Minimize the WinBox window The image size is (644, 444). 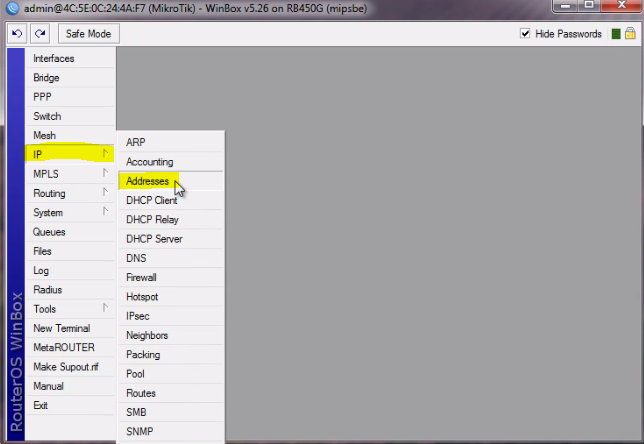coord(566,6)
